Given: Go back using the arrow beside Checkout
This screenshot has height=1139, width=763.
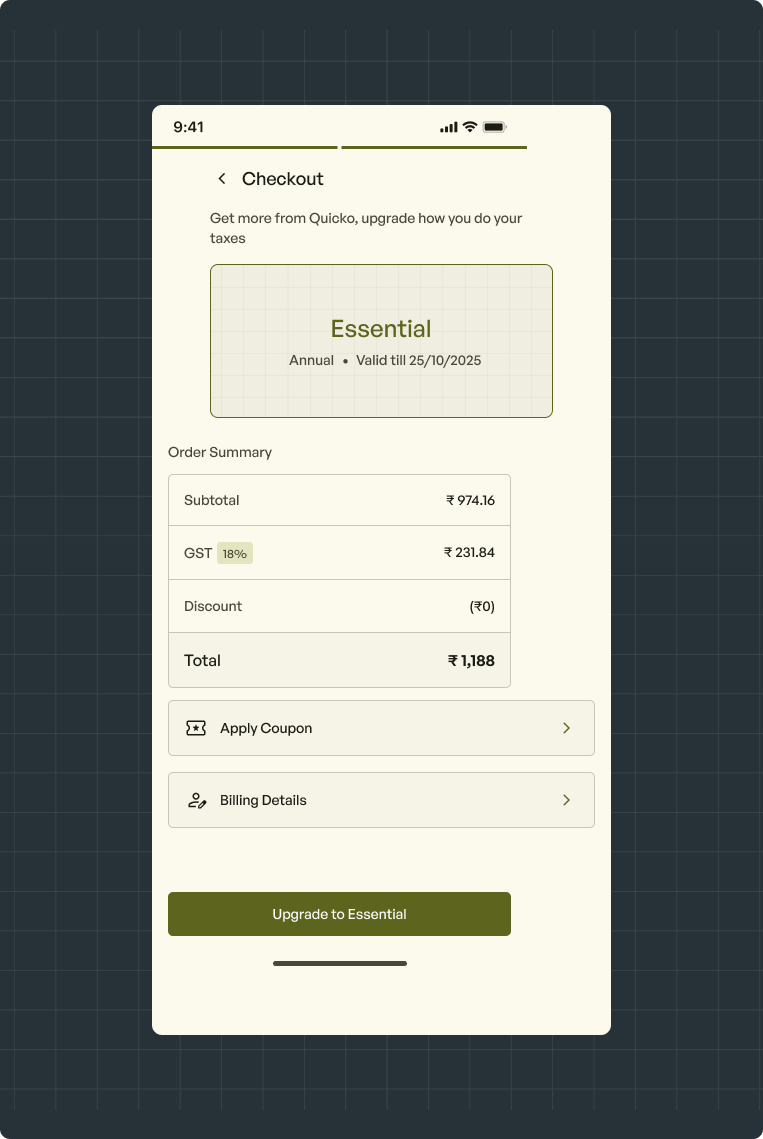Looking at the screenshot, I should click(x=222, y=179).
